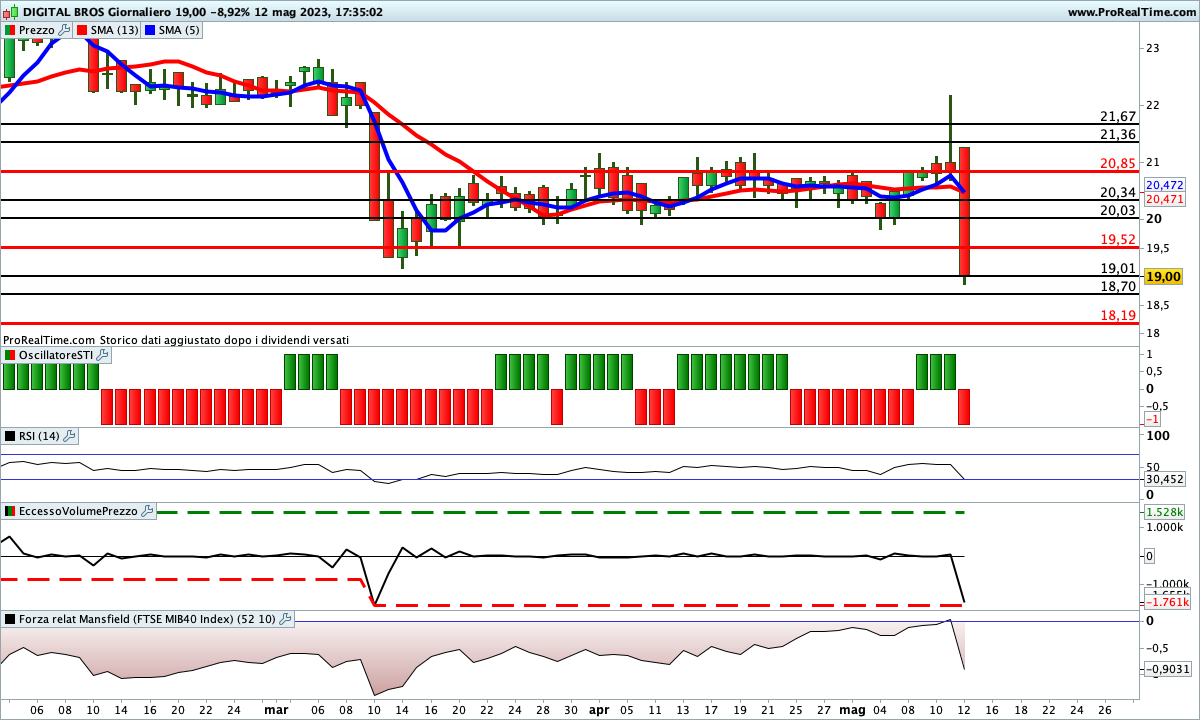Viewport: 1200px width, 720px height.
Task: Click the histogram icon beside OscillatoreSTI label
Action: tap(11, 355)
